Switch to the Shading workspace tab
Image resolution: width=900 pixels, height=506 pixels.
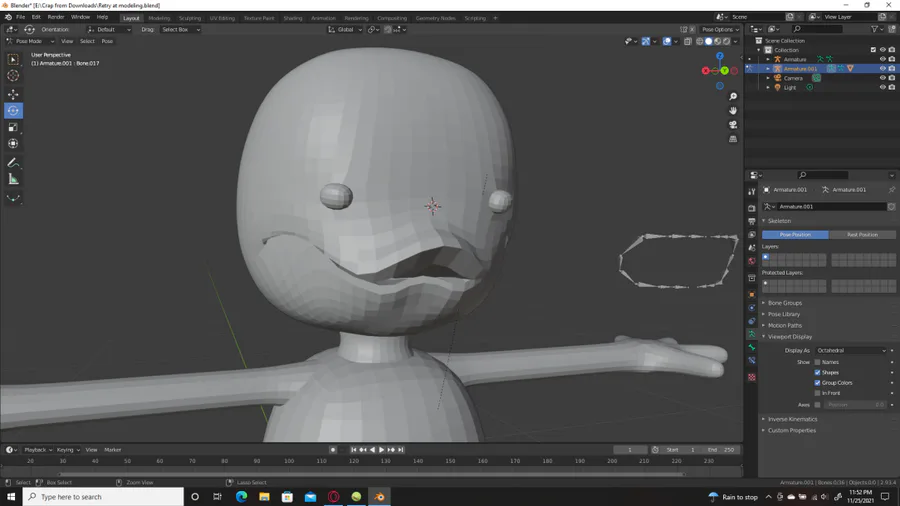pyautogui.click(x=293, y=18)
